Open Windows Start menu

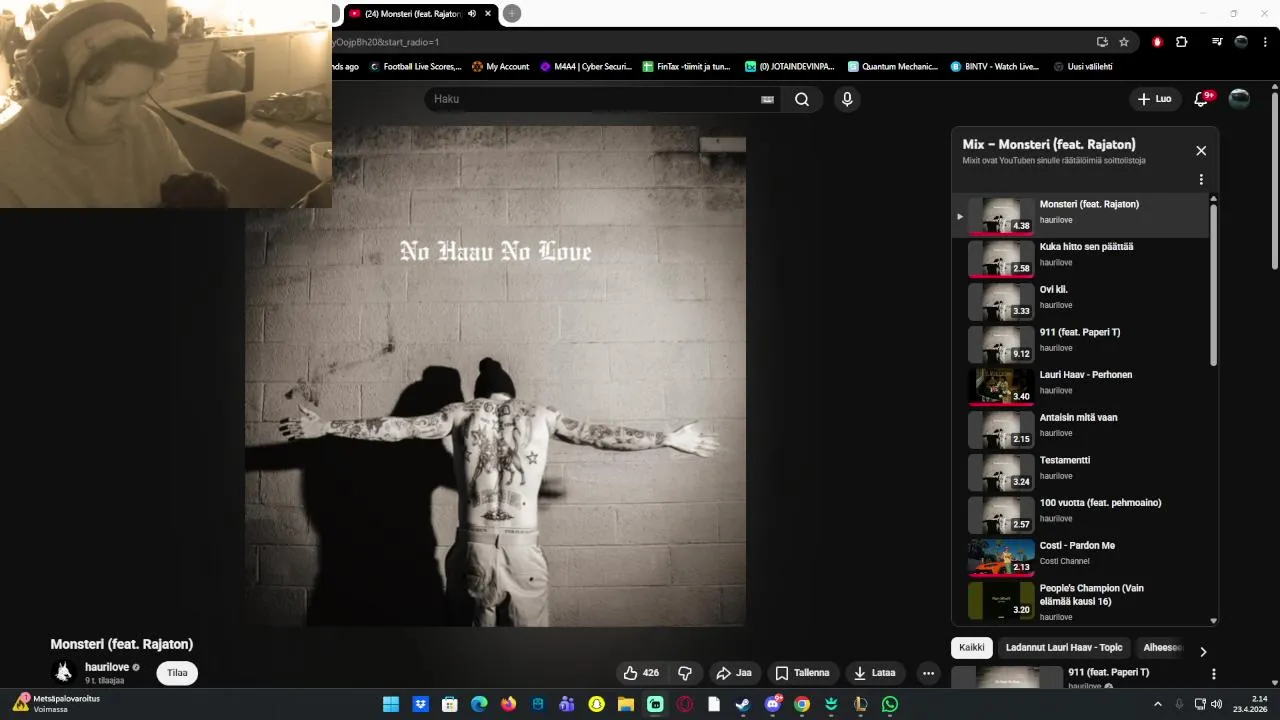point(390,704)
